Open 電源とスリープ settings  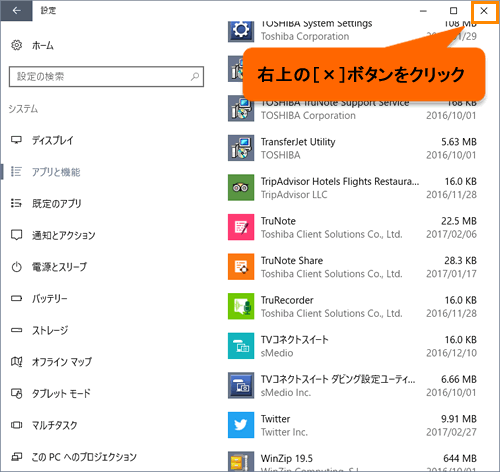[x=59, y=267]
